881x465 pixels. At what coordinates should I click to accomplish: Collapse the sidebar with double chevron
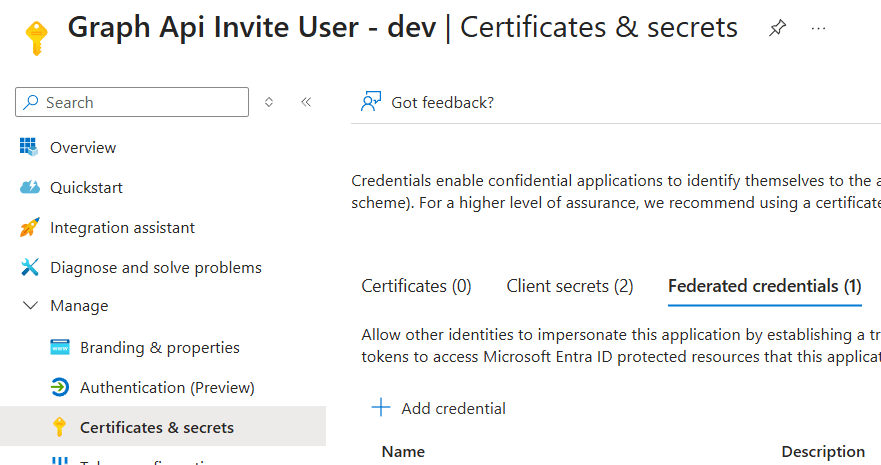coord(306,102)
